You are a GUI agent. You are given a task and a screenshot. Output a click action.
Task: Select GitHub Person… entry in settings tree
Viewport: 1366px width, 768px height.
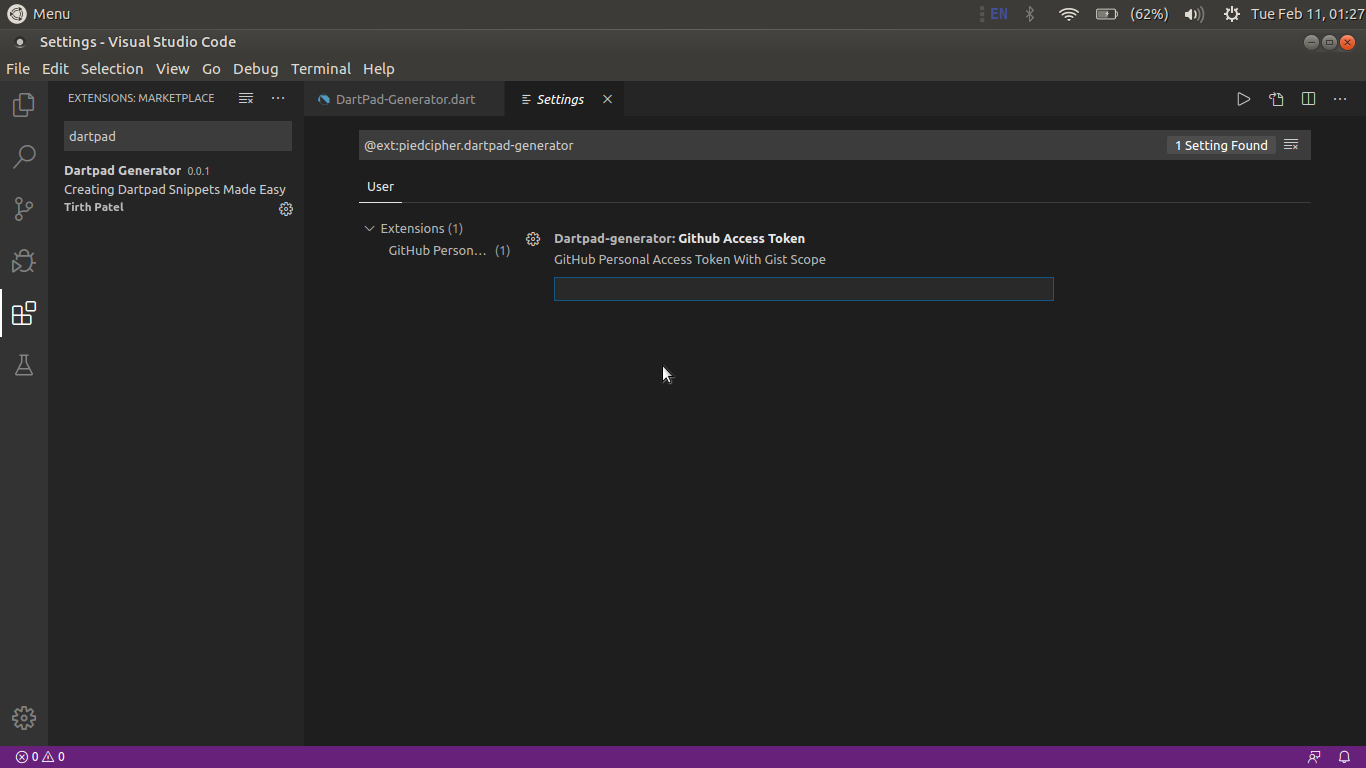click(x=449, y=250)
